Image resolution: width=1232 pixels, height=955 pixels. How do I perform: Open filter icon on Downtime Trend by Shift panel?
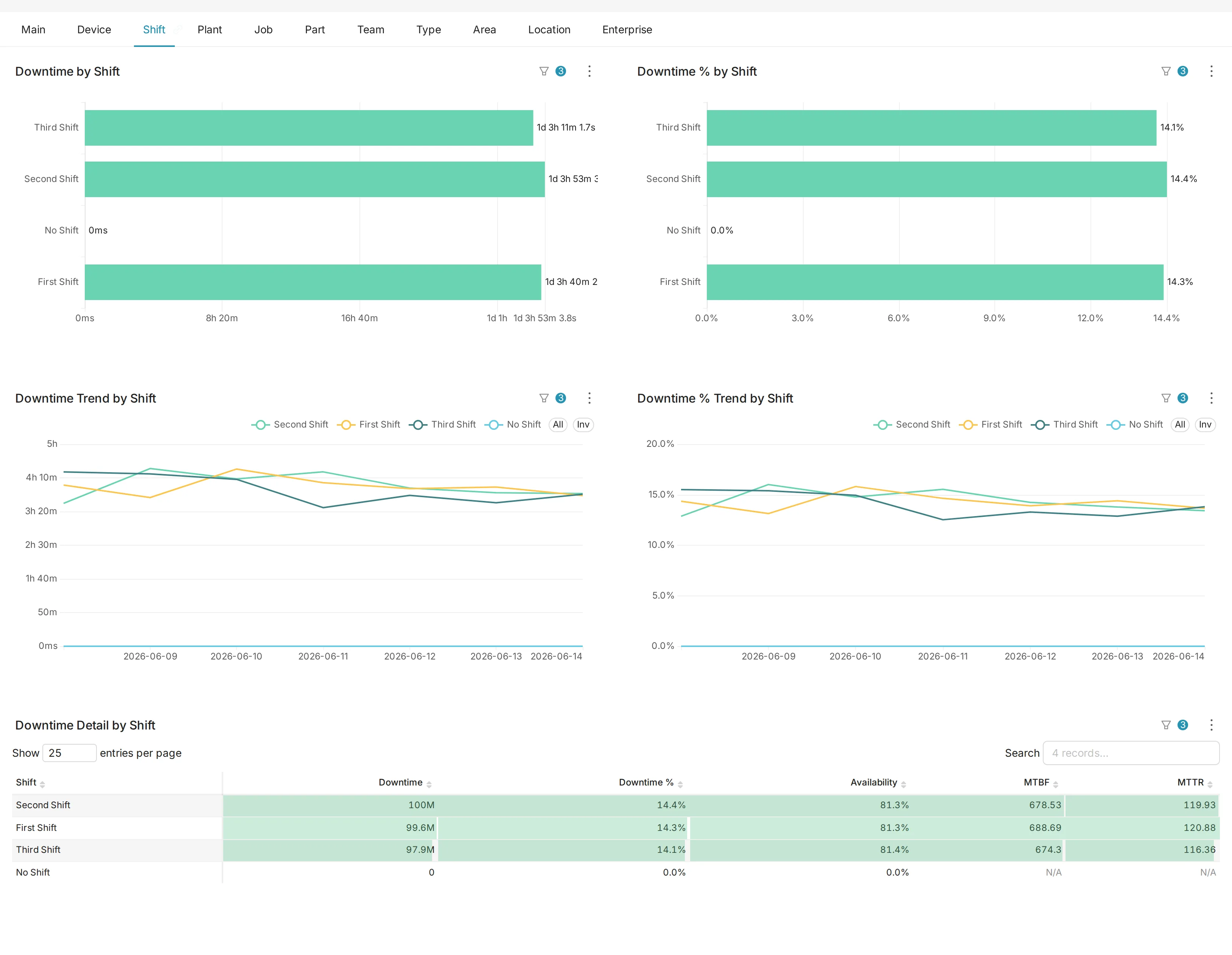coord(544,398)
